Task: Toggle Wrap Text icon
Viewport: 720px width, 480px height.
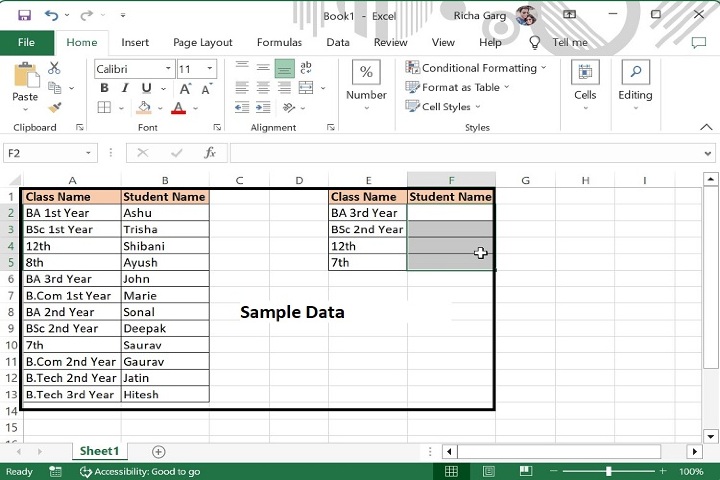Action: pyautogui.click(x=306, y=68)
